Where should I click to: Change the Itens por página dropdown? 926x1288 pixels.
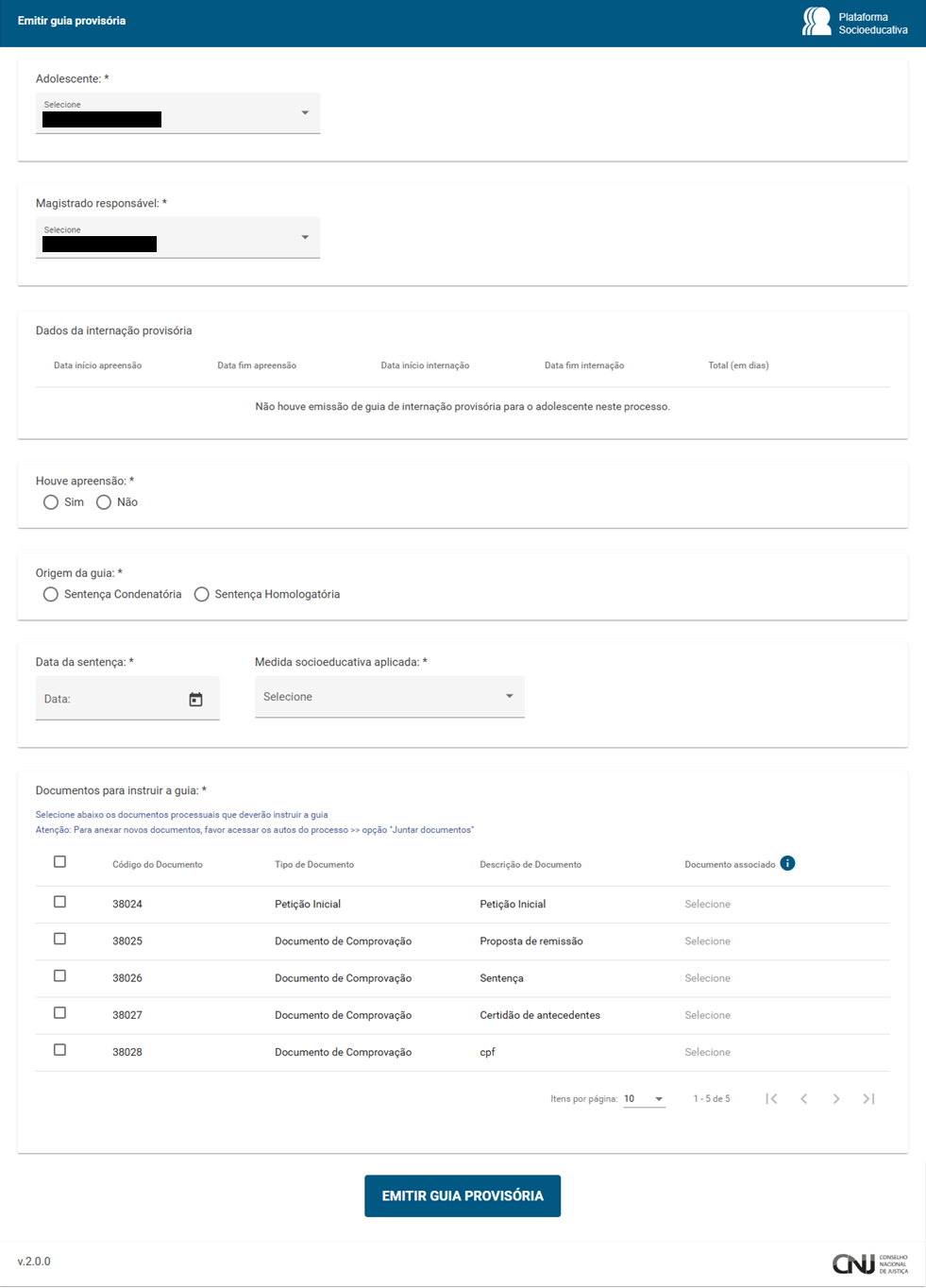644,1099
